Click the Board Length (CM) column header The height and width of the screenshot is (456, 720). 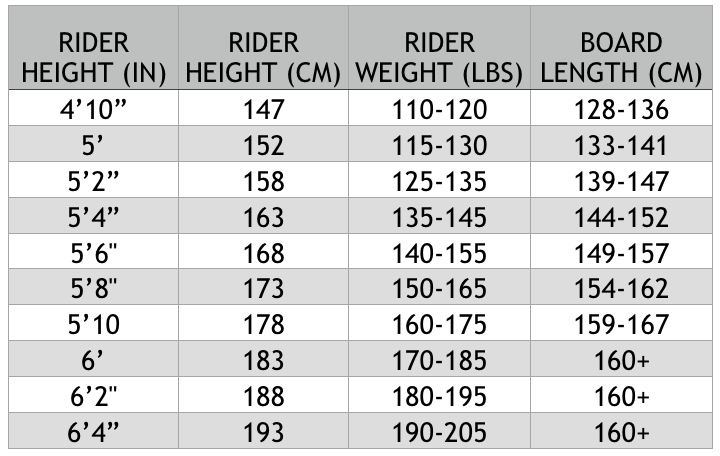(x=621, y=48)
